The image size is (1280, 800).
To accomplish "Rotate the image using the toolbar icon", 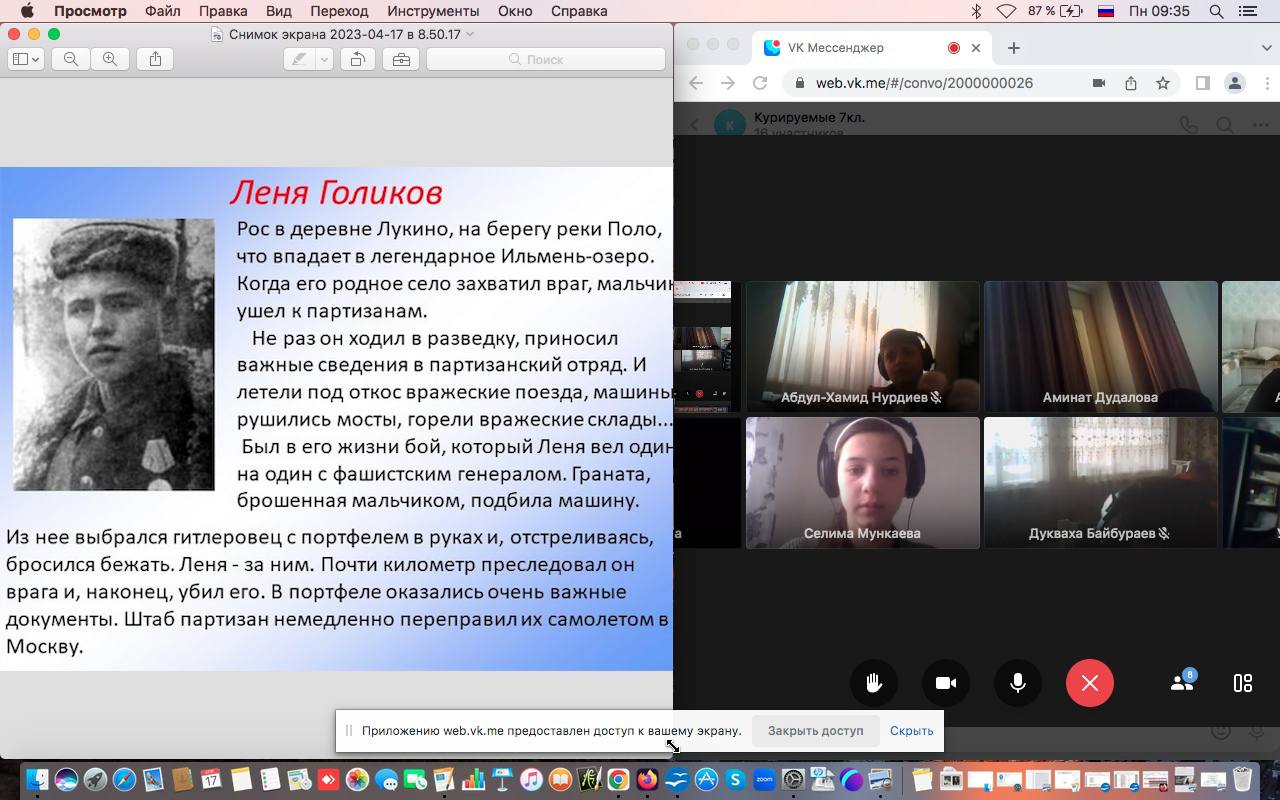I will click(x=357, y=60).
